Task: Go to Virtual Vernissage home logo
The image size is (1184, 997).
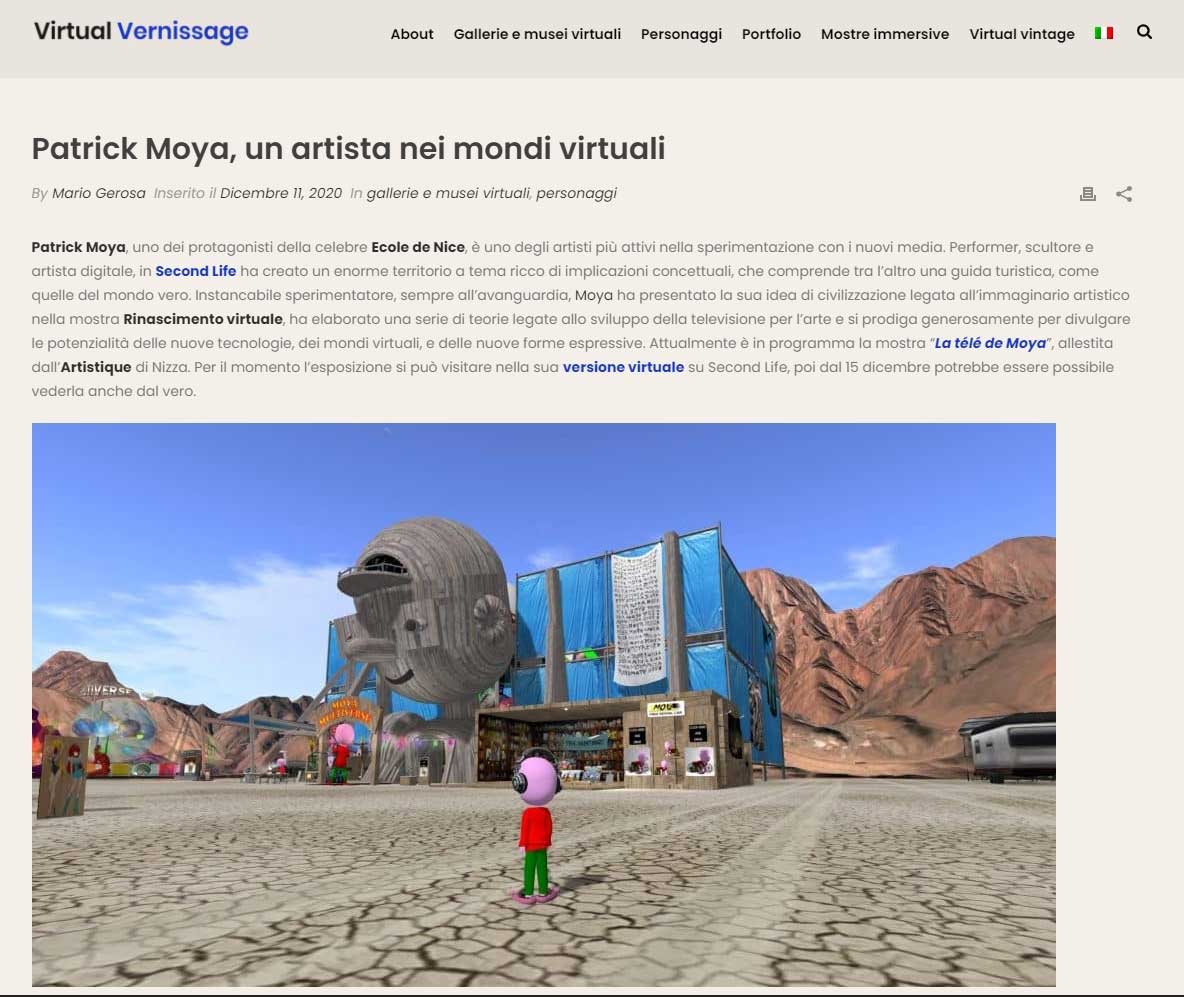Action: (141, 32)
